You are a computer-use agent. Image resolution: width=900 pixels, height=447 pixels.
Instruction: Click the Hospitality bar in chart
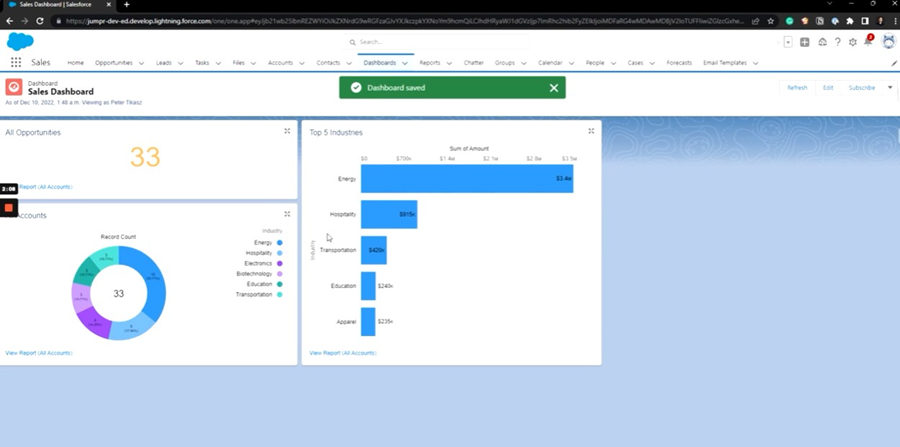pos(389,214)
